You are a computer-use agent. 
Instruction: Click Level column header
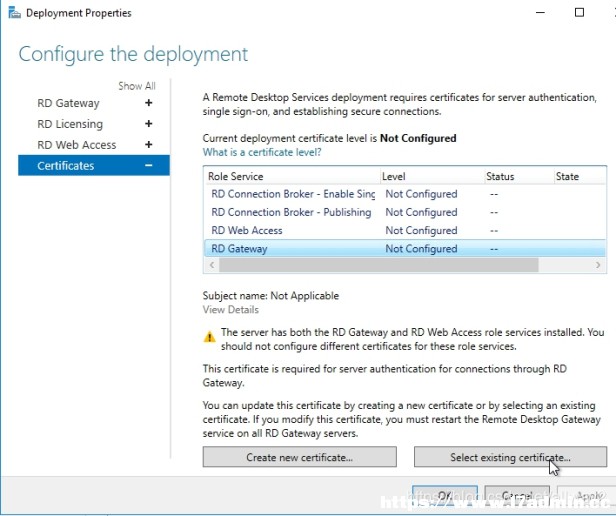pos(433,176)
